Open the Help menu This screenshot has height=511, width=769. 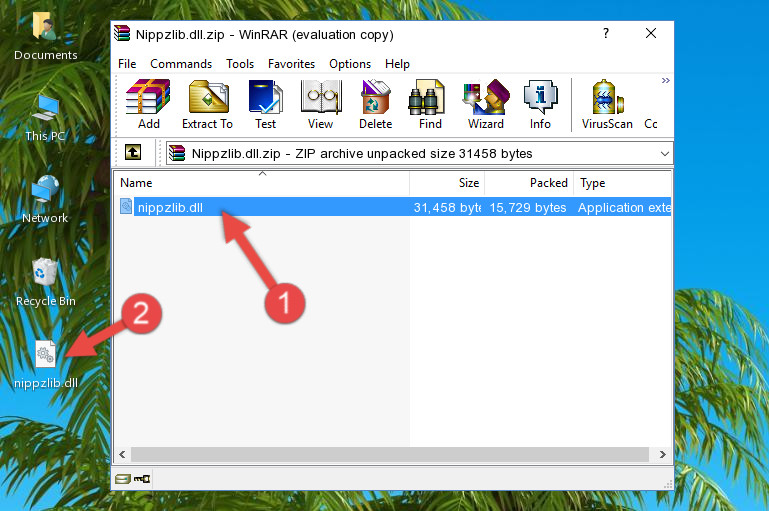[x=397, y=64]
